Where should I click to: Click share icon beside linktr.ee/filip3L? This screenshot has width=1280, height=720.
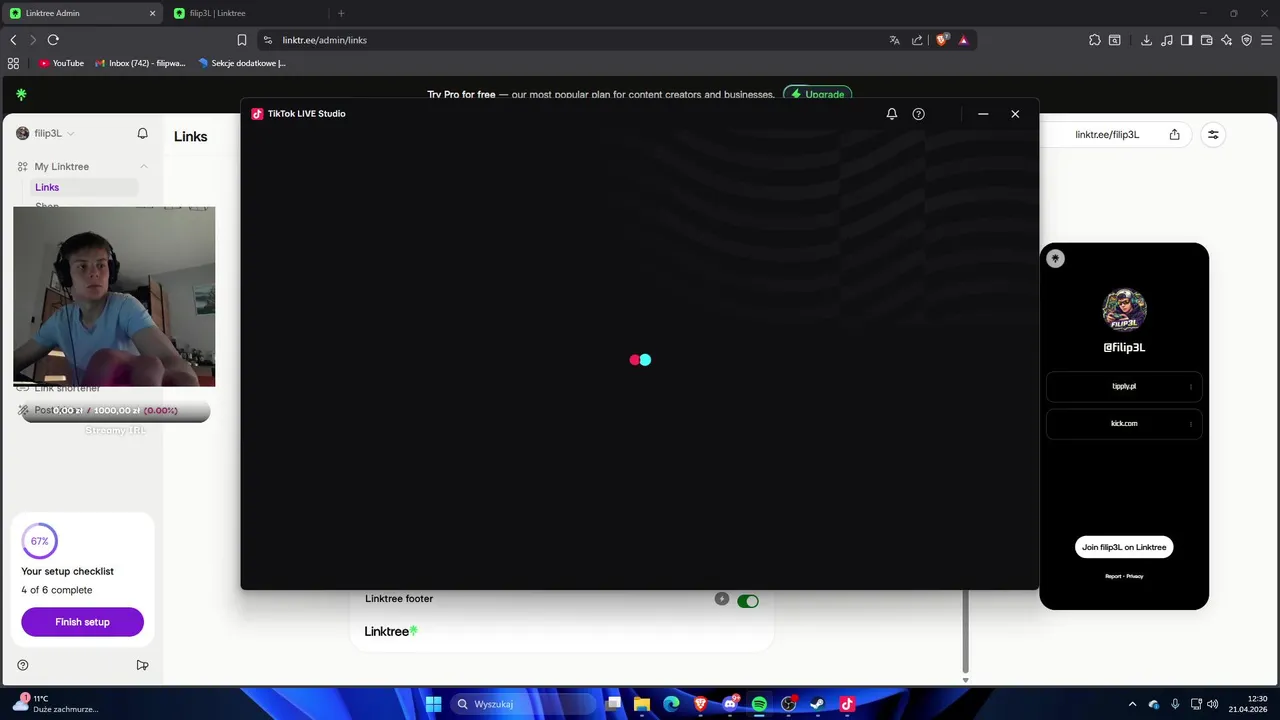pyautogui.click(x=1175, y=134)
